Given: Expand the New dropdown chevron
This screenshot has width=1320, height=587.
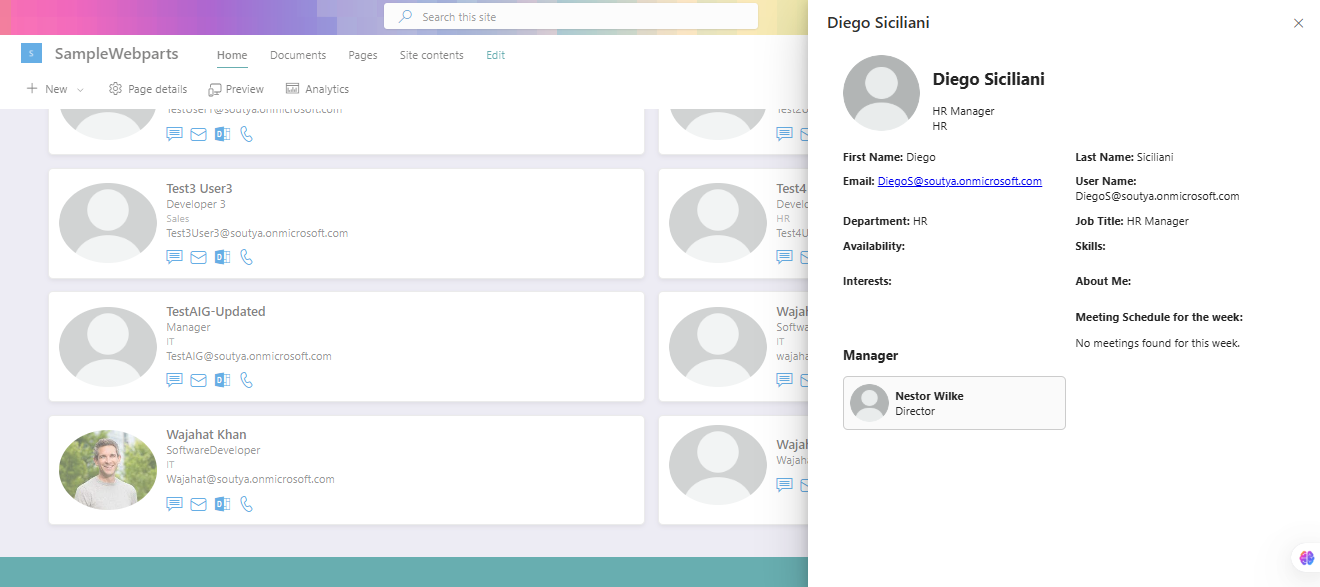Looking at the screenshot, I should 79,88.
